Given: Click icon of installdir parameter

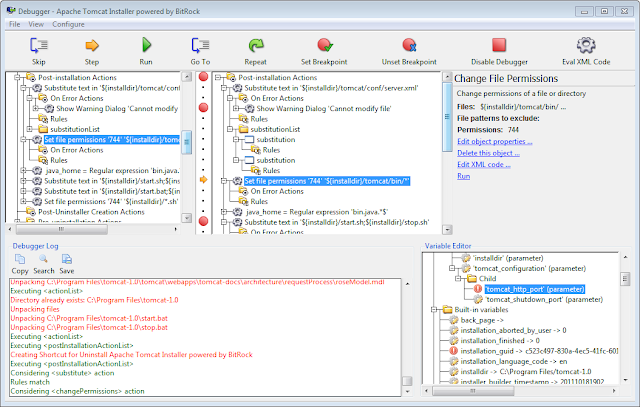Looking at the screenshot, I should (x=466, y=258).
